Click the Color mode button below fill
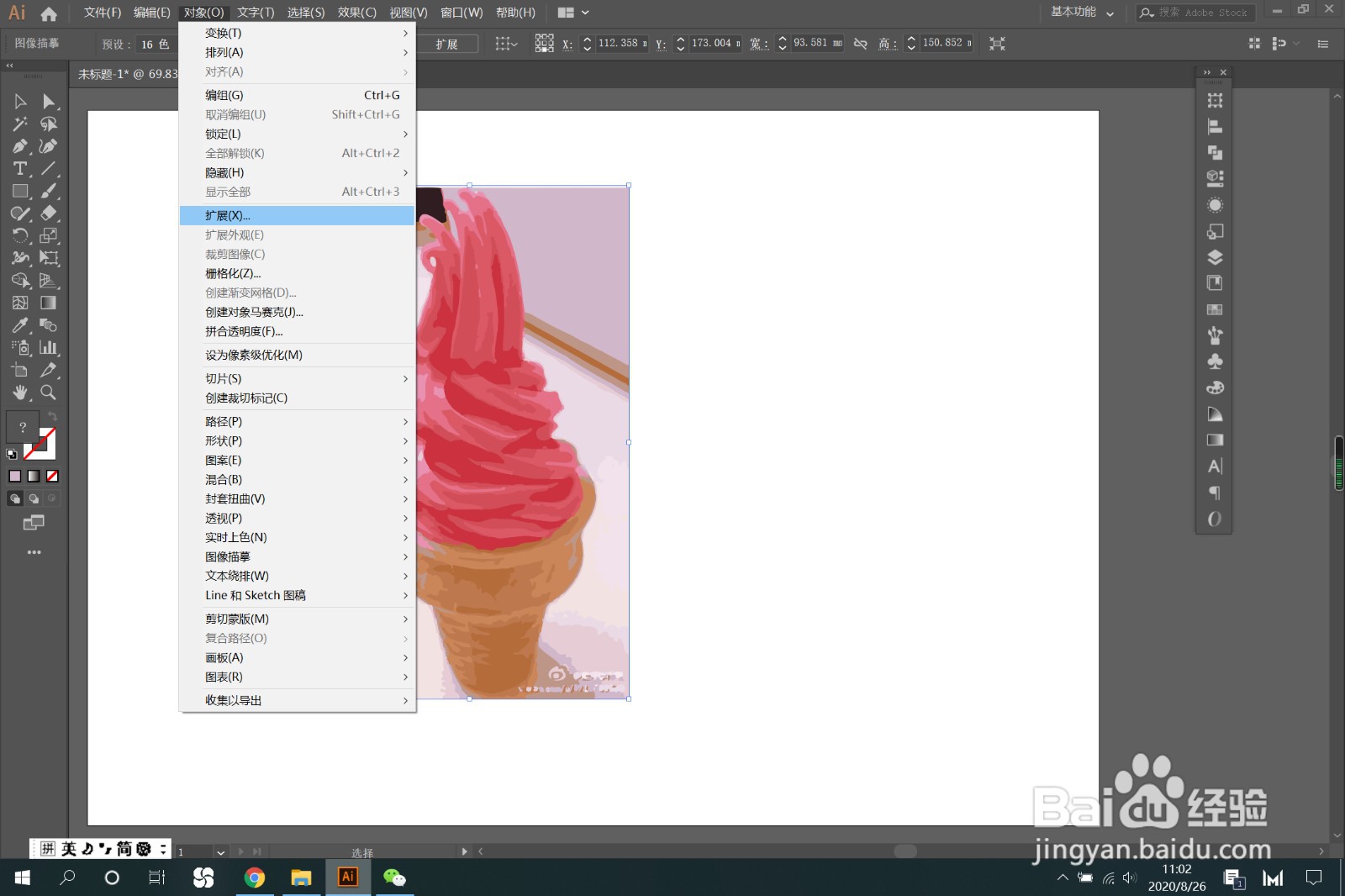 tap(15, 476)
